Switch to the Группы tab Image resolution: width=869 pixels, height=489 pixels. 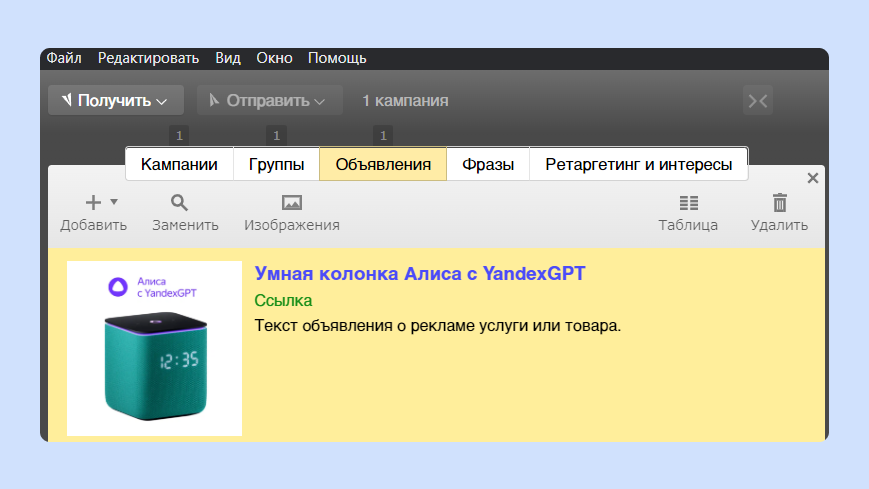click(277, 164)
